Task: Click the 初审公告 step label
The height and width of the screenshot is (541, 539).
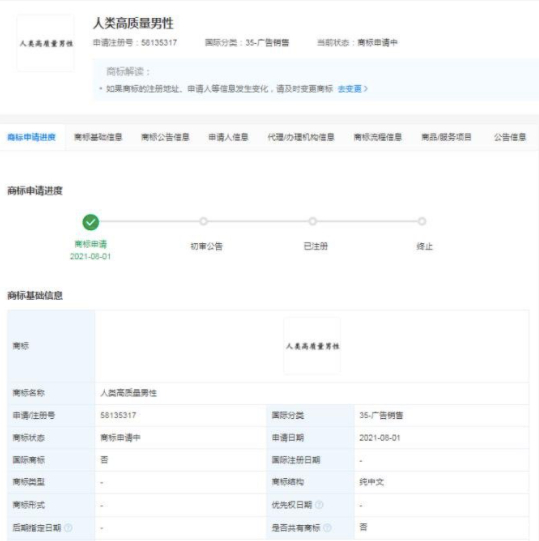Action: [206, 246]
